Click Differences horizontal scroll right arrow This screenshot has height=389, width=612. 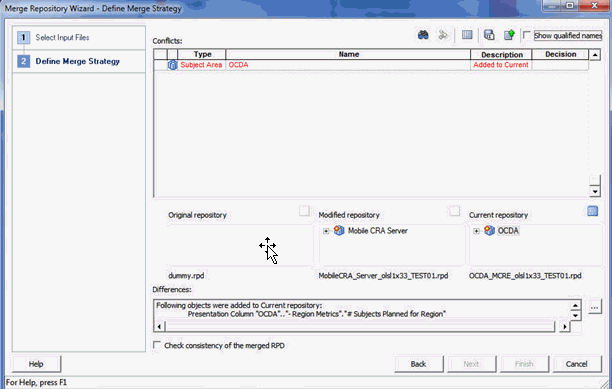565,326
